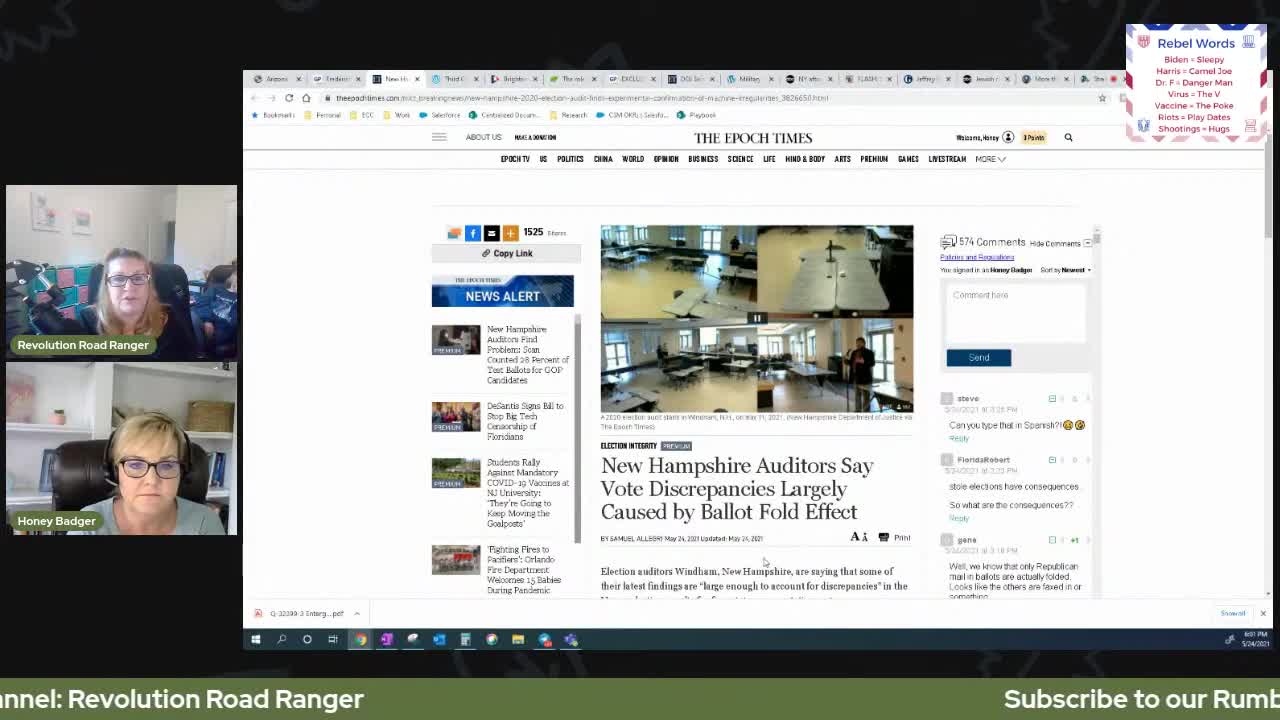Open the PREMIUM section
Screen dimensions: 1280x720
(874, 159)
